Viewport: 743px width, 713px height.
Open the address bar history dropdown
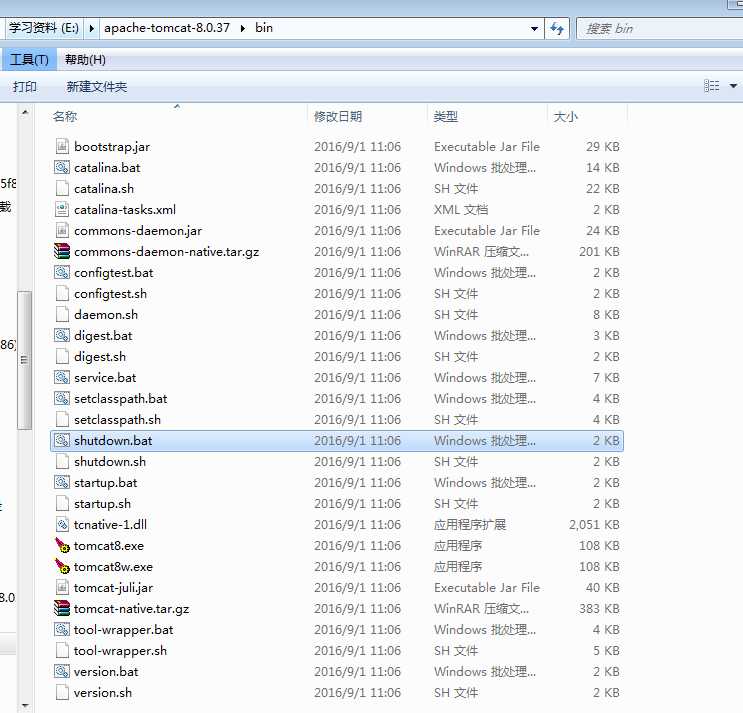(x=534, y=29)
